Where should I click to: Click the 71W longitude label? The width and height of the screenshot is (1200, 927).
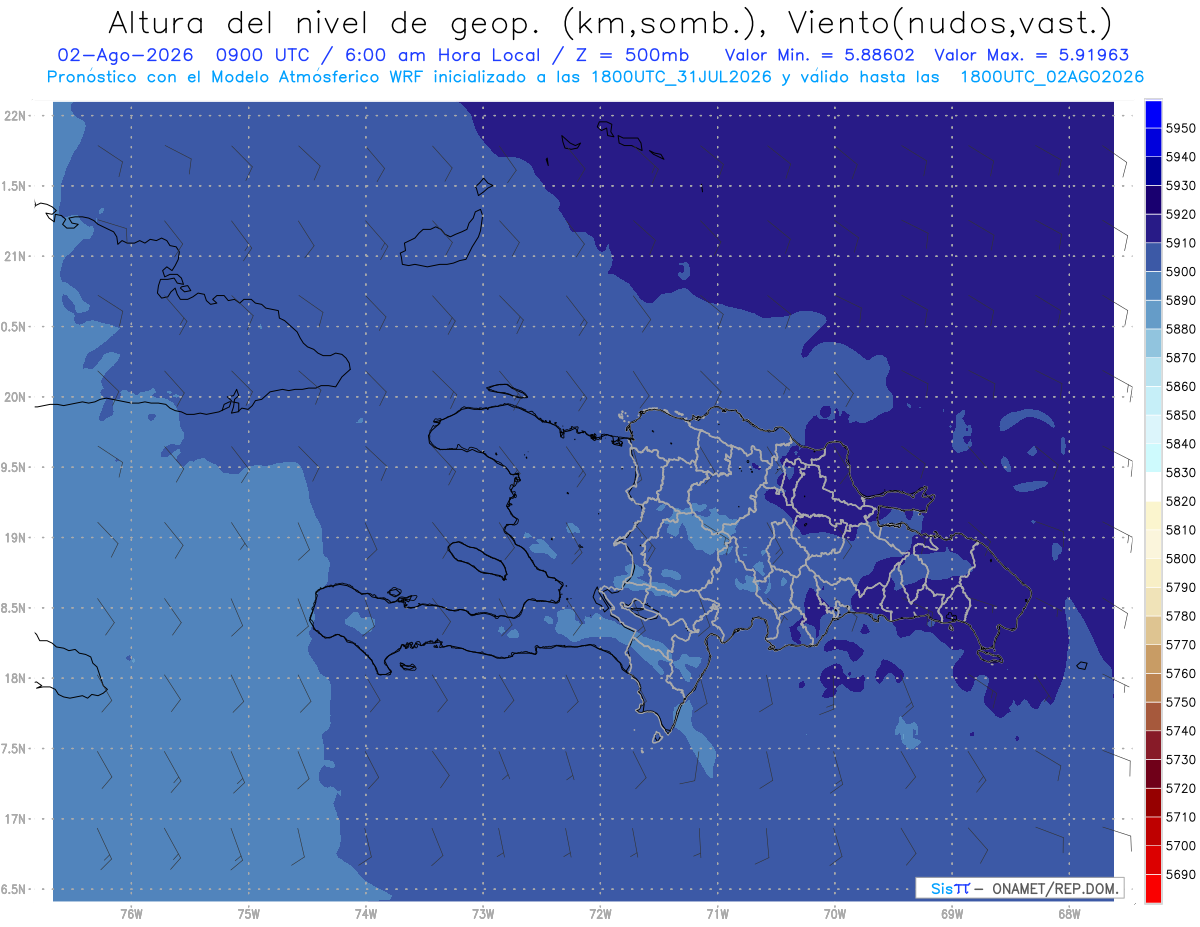tap(717, 913)
